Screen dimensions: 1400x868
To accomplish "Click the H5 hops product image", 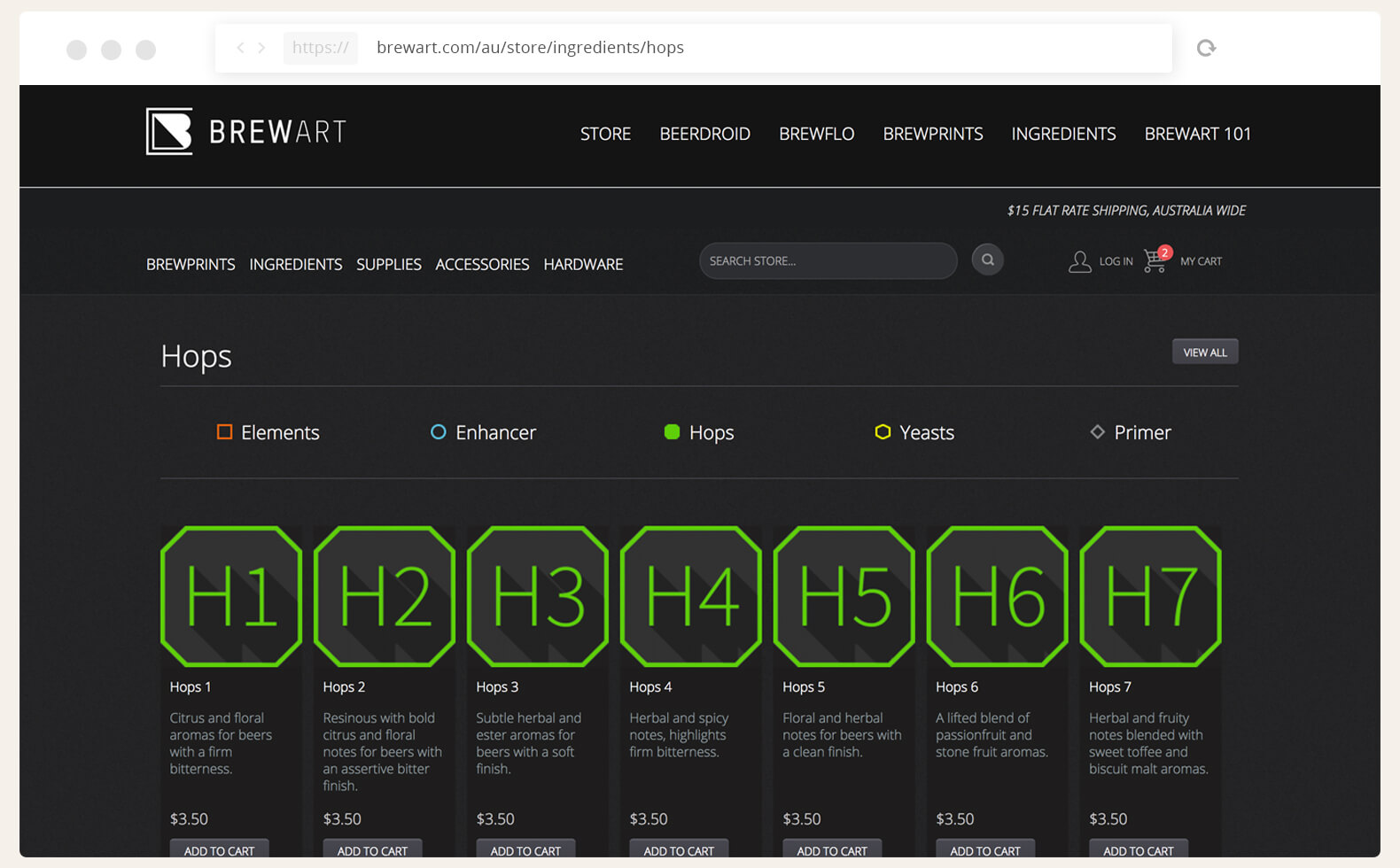I will click(x=844, y=596).
